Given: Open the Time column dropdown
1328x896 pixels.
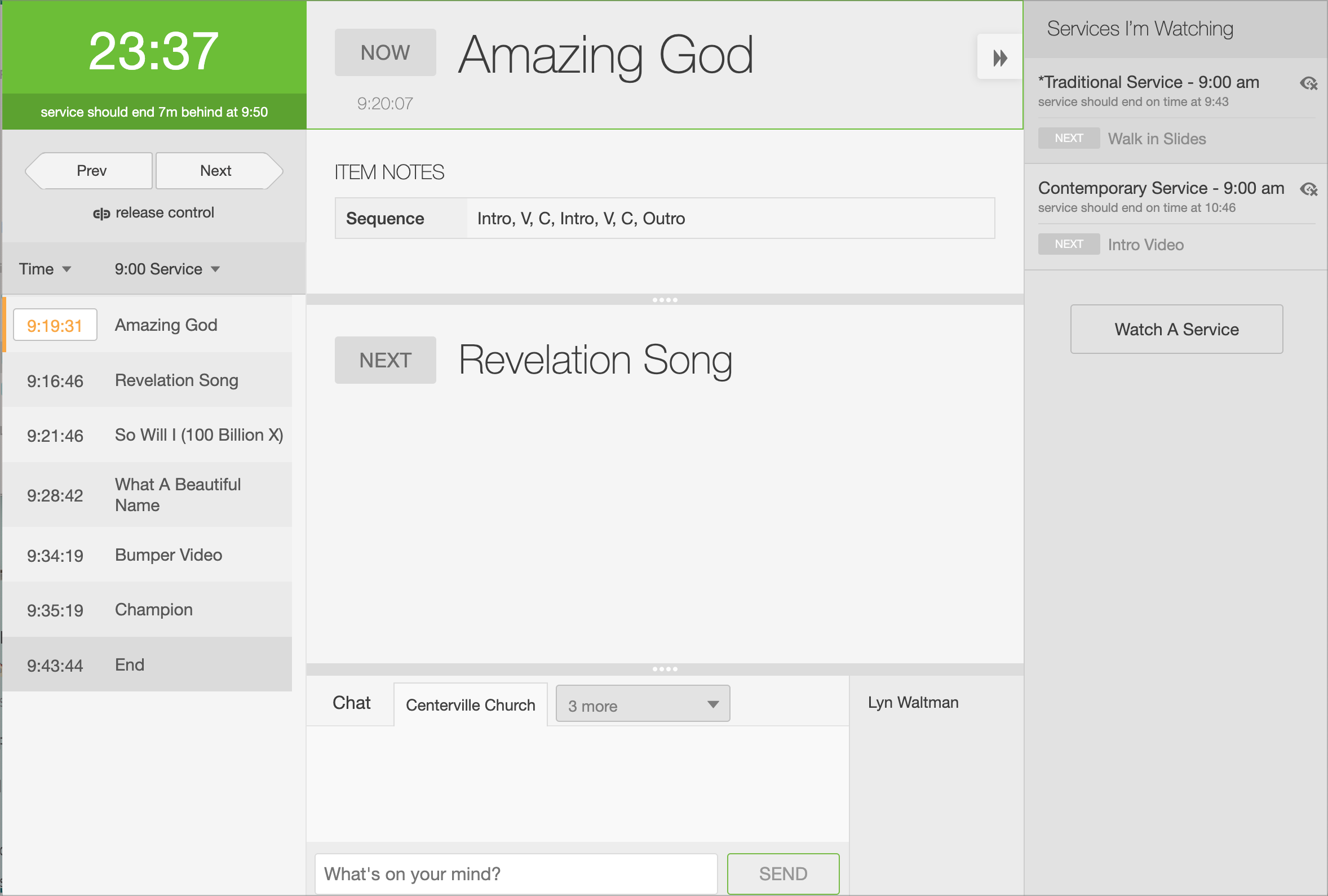Looking at the screenshot, I should [45, 269].
